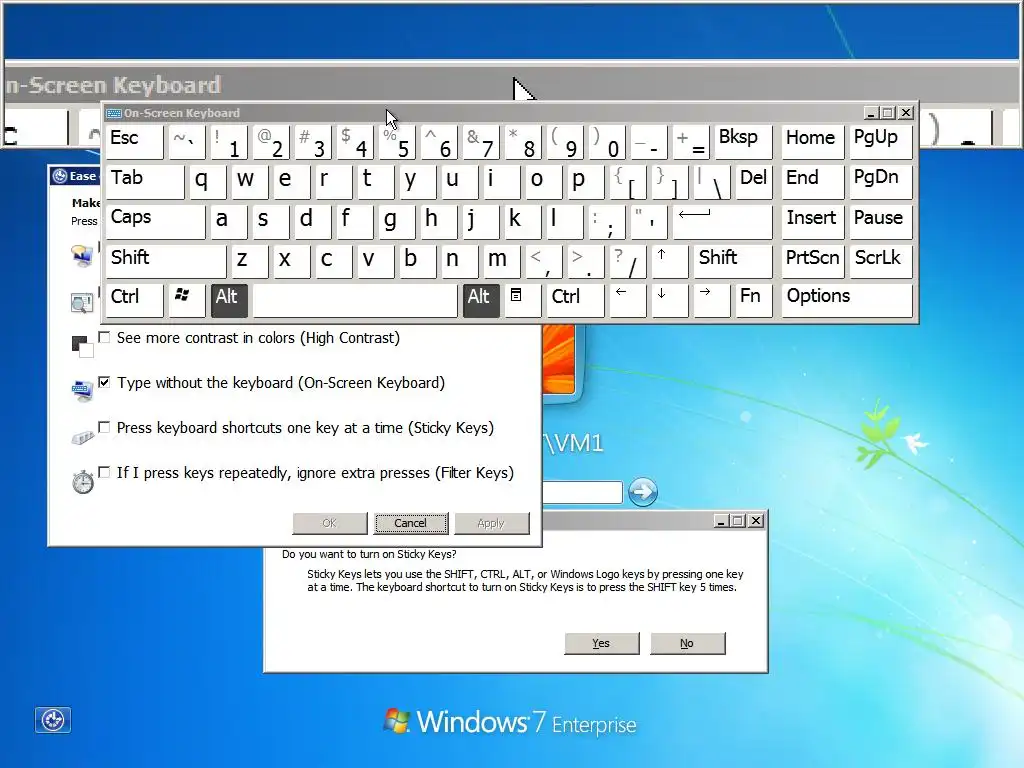The height and width of the screenshot is (768, 1024).
Task: Click the right Ctrl key
Action: pyautogui.click(x=575, y=300)
